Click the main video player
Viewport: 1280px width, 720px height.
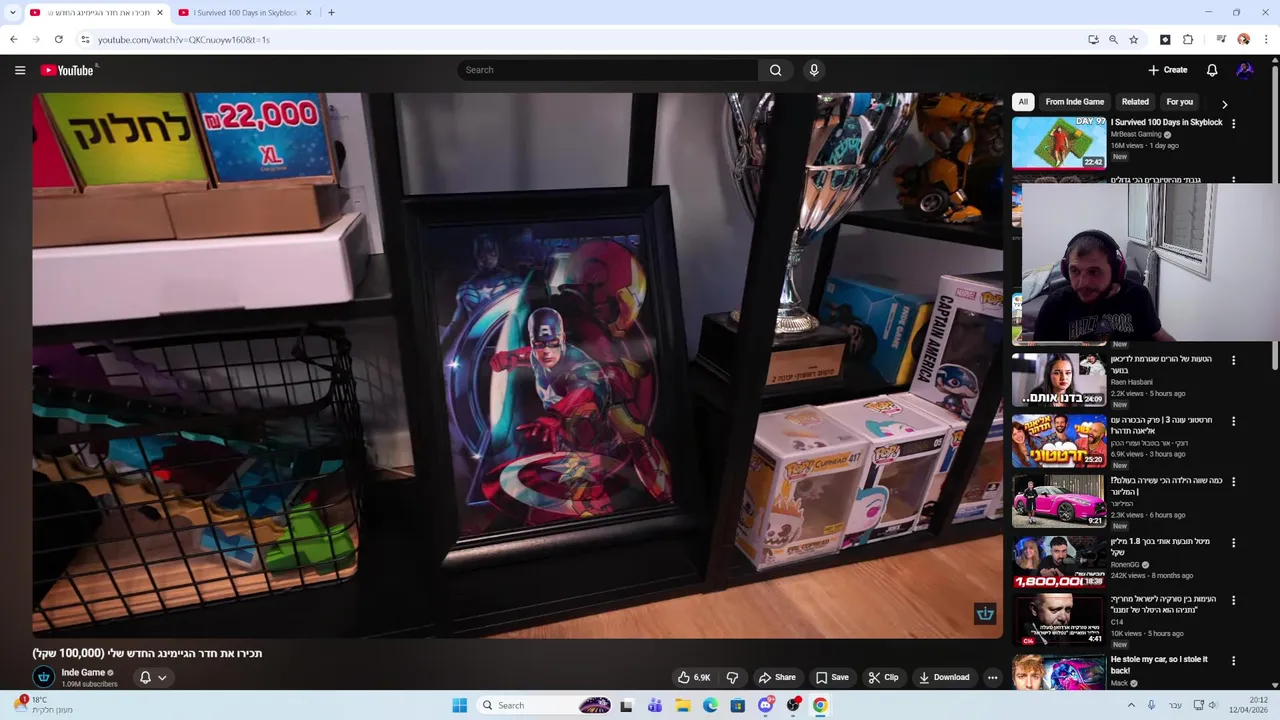517,365
